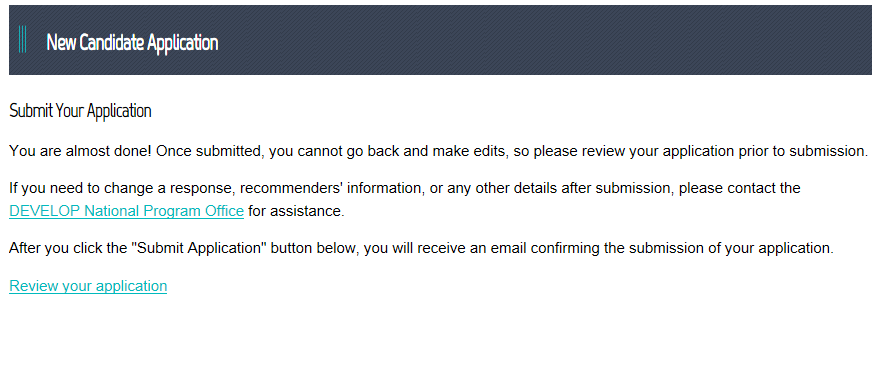Click the word "Review" in bottom link
The image size is (872, 375).
[34, 286]
